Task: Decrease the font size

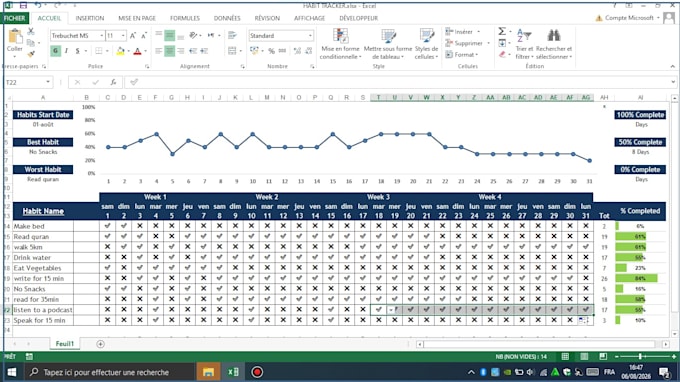Action: click(144, 36)
